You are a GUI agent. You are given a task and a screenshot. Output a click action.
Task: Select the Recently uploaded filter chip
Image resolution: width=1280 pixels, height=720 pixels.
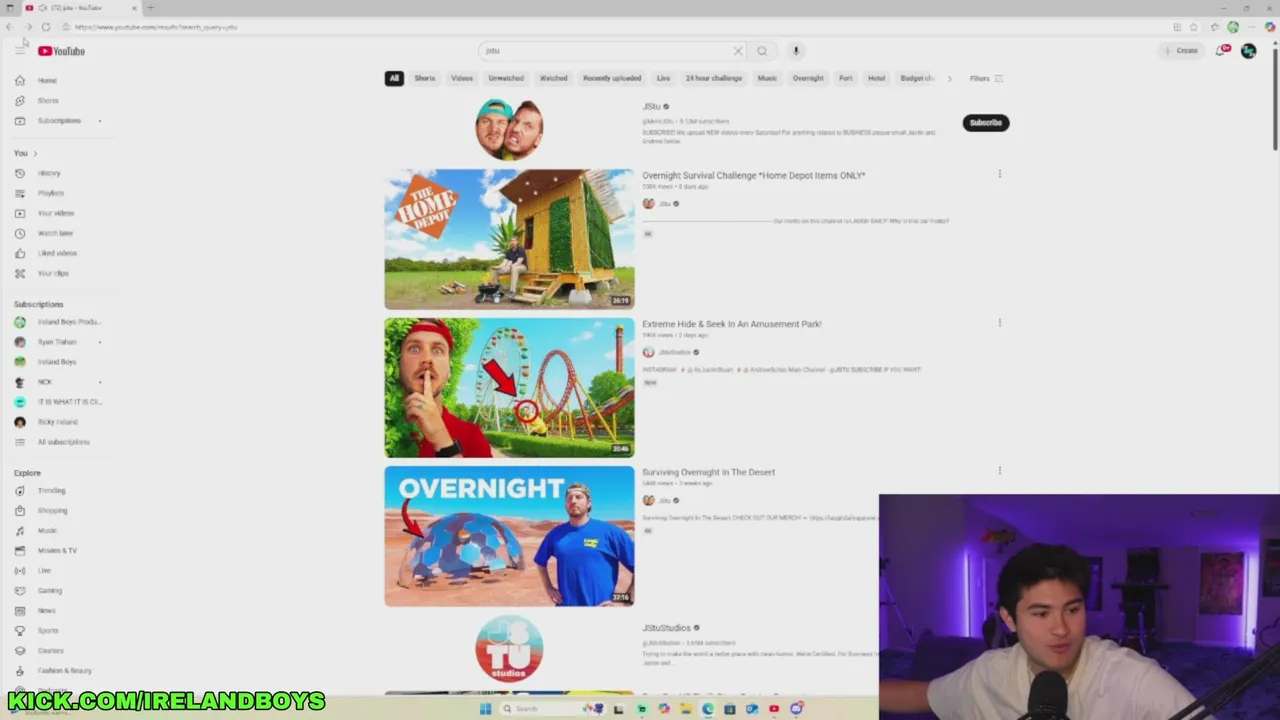pos(612,78)
